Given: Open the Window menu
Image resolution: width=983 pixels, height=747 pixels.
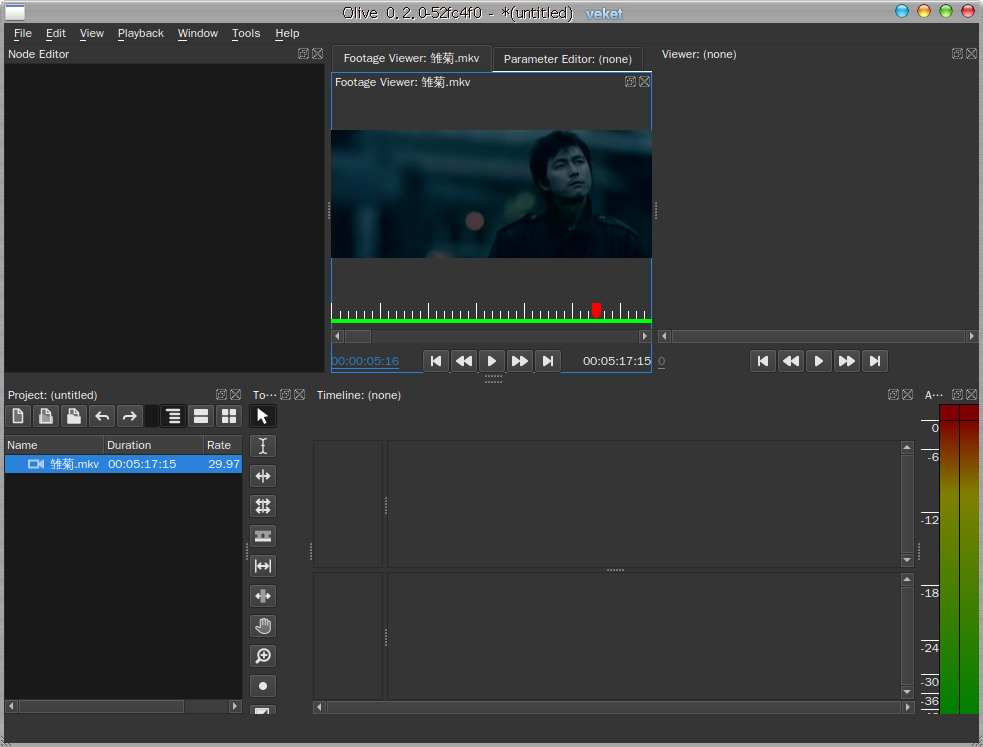Looking at the screenshot, I should (197, 33).
